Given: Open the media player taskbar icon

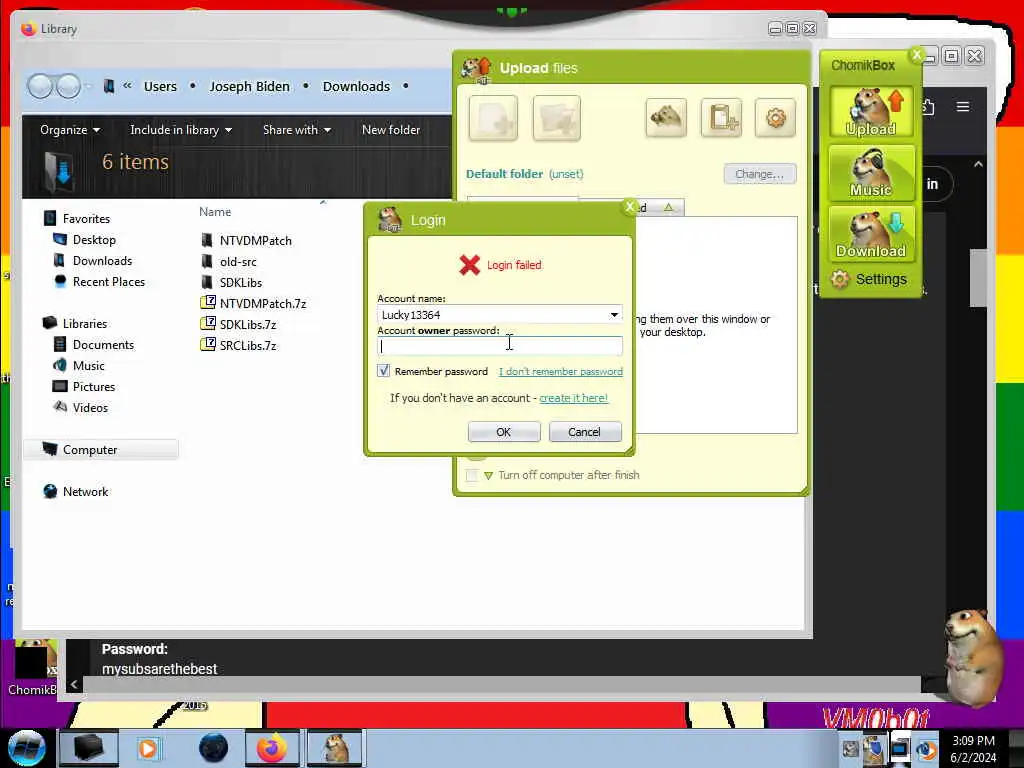Looking at the screenshot, I should [x=148, y=748].
